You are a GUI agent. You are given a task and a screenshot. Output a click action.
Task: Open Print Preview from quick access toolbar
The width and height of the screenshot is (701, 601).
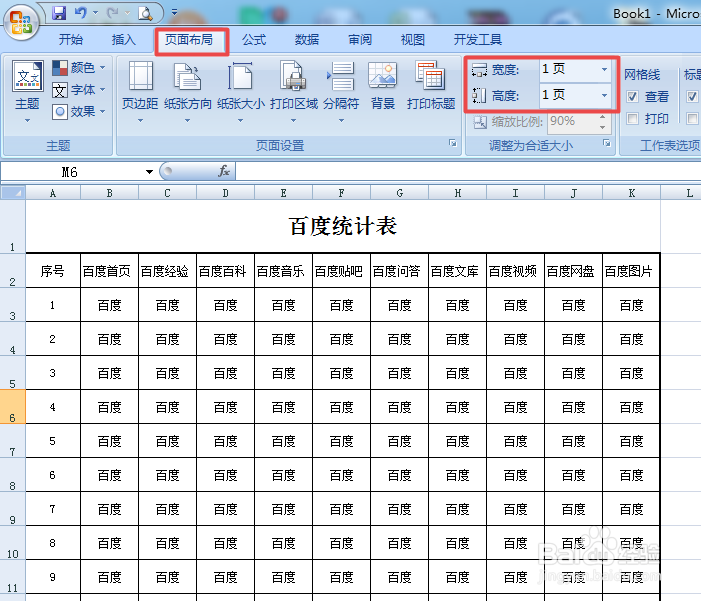click(x=145, y=13)
